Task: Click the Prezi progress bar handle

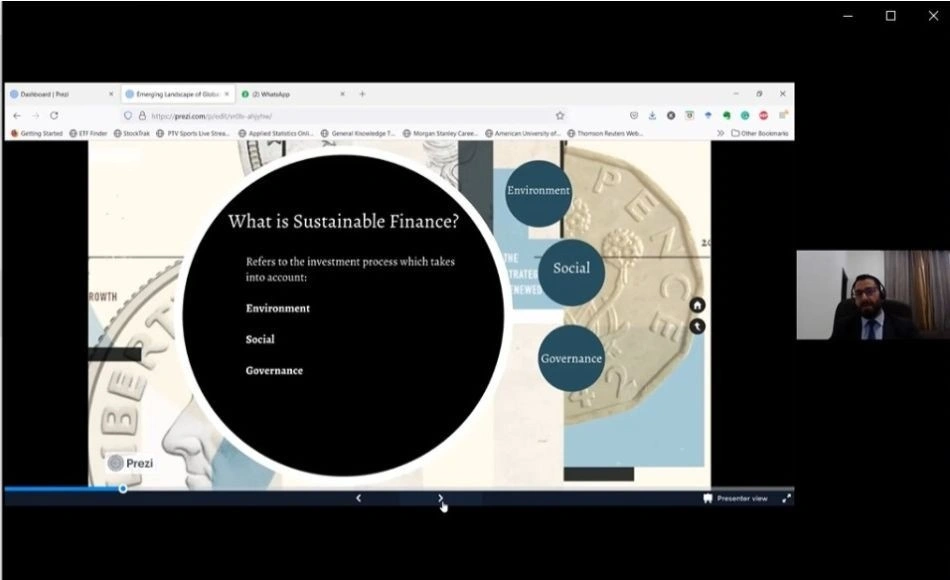Action: pyautogui.click(x=123, y=488)
